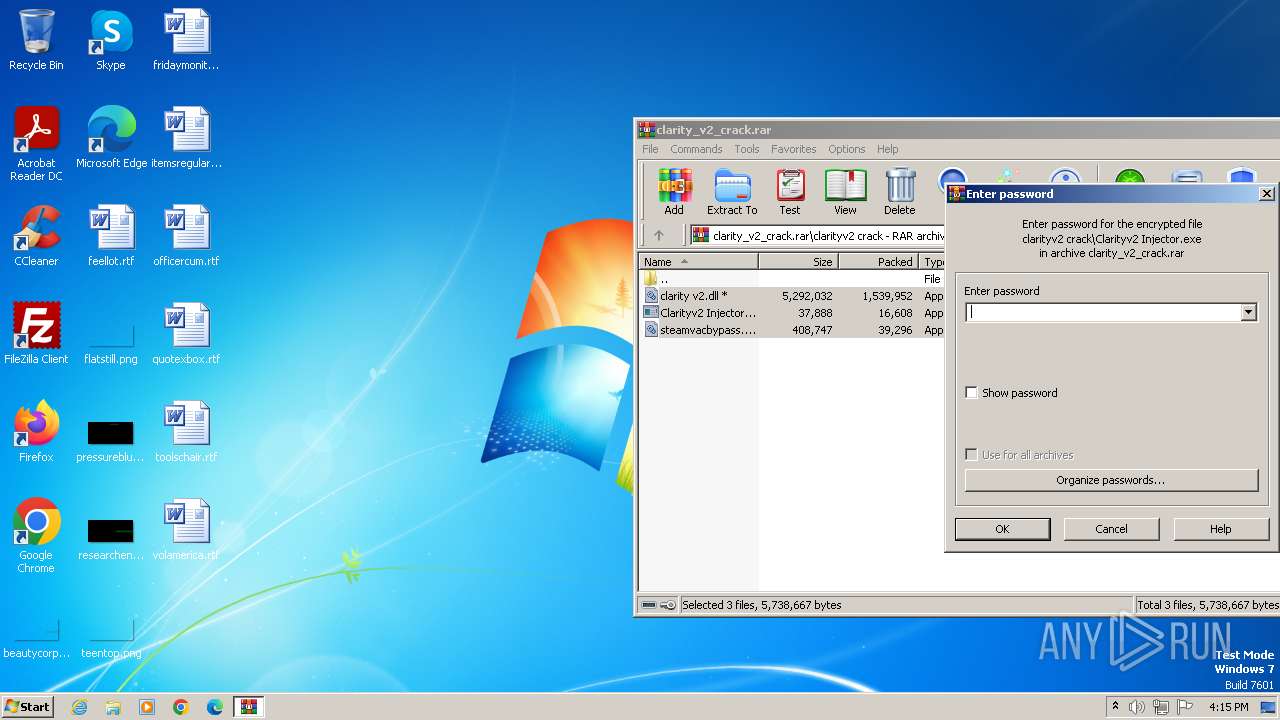
Task: Select officercum.rtf document icon
Action: tap(186, 236)
